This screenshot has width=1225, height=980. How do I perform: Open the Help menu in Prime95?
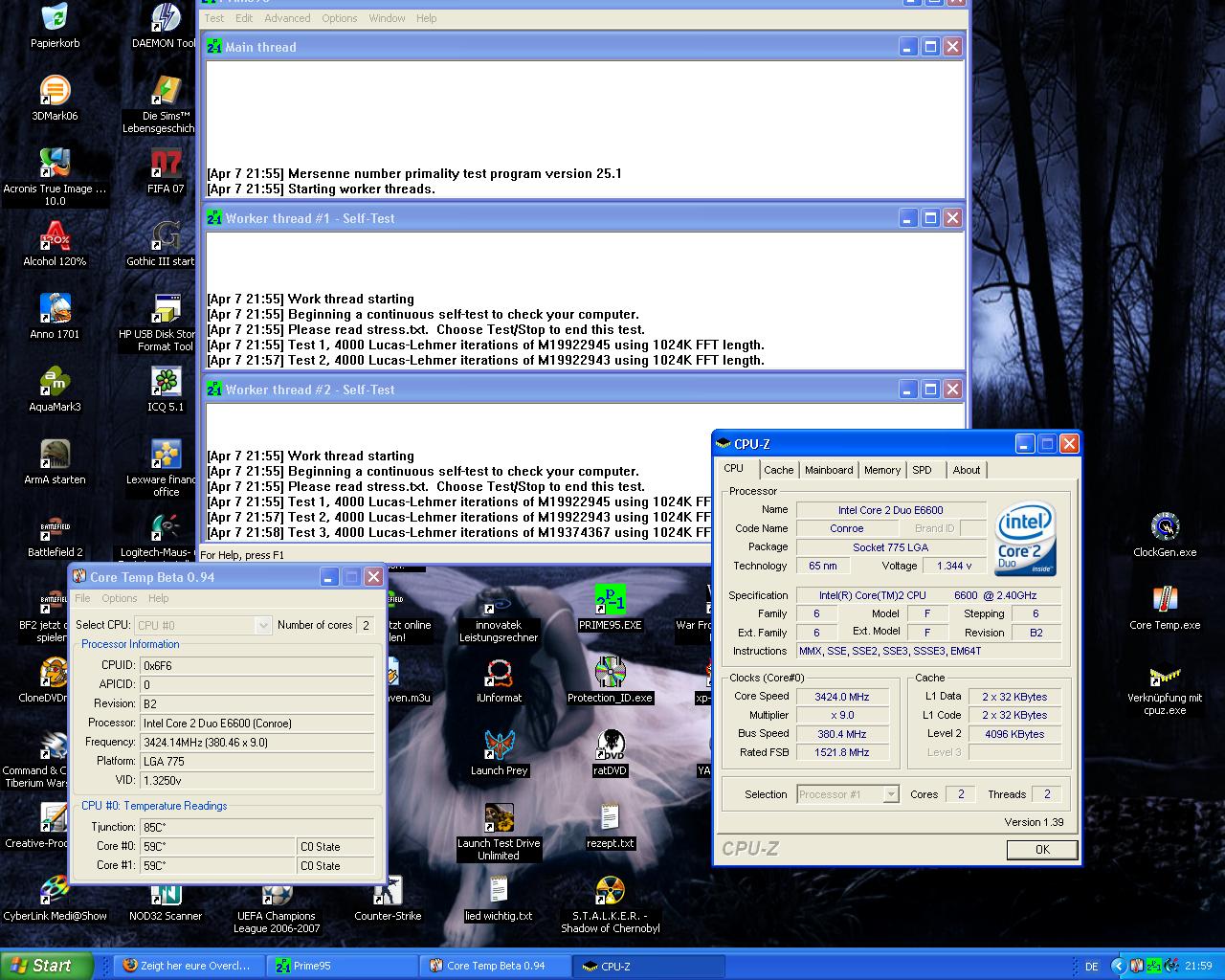pos(426,18)
